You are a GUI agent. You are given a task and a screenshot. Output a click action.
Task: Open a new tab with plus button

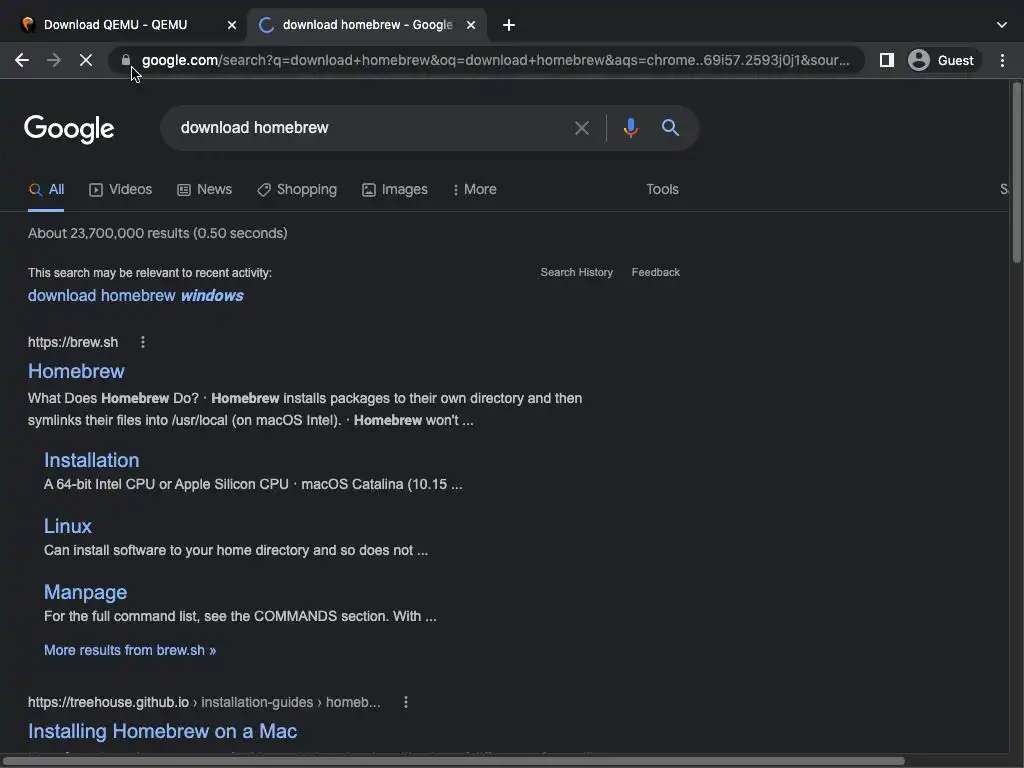[509, 25]
